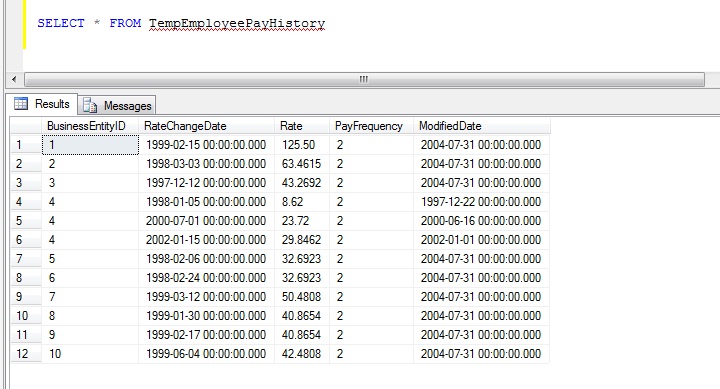720x389 pixels.
Task: Click the horizontal scrollbar left arrow
Action: tap(14, 79)
